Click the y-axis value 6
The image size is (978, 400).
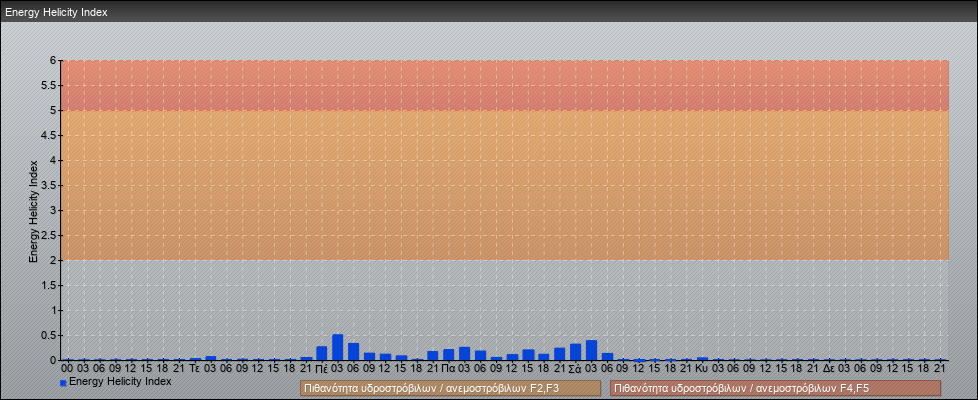(54, 61)
